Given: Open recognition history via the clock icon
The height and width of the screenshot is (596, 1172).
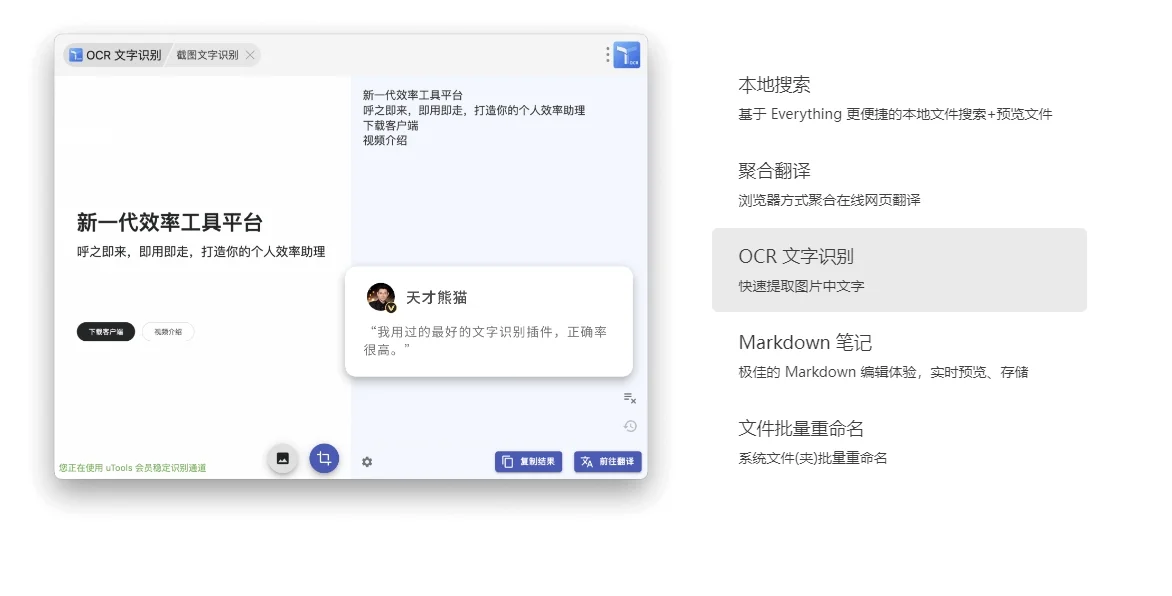Looking at the screenshot, I should (629, 426).
